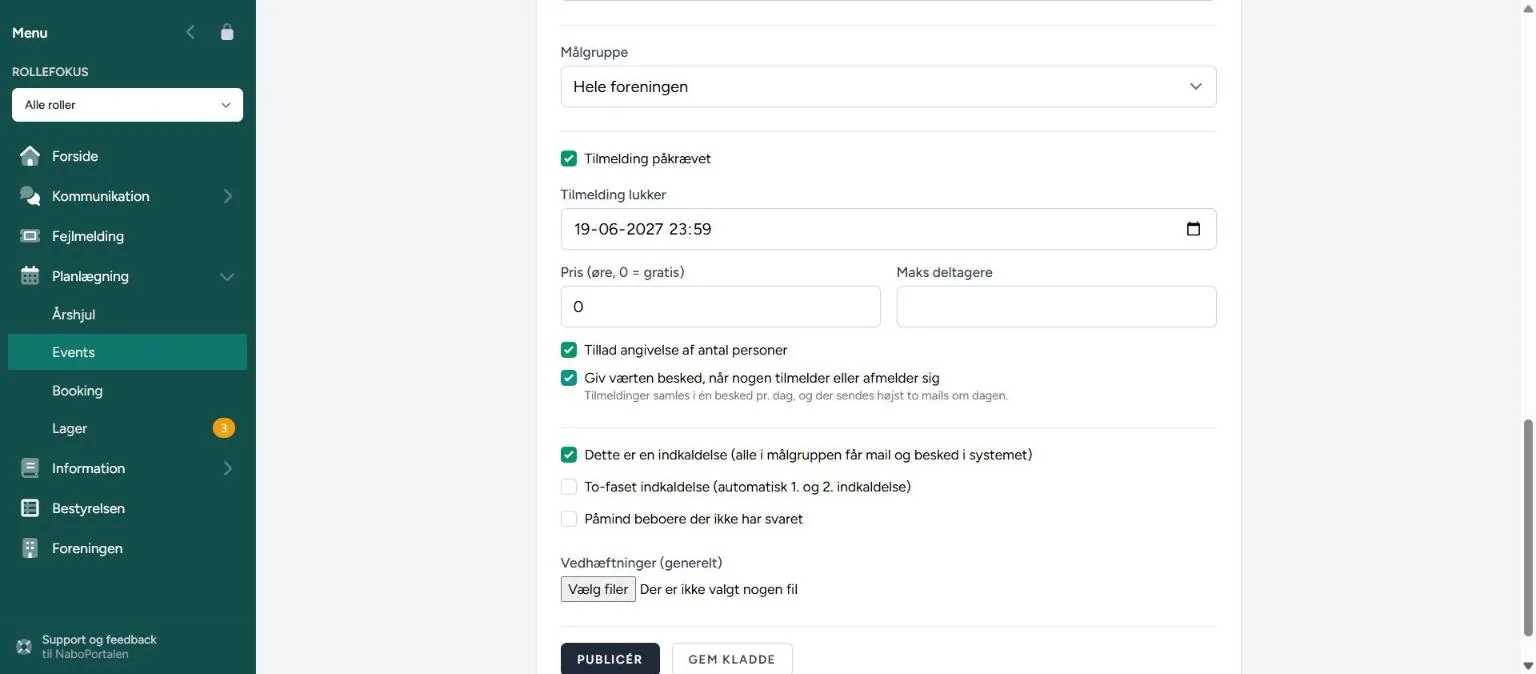The width and height of the screenshot is (1536, 674).
Task: Check Påmind beboere der ikke har svaret
Action: pos(569,519)
